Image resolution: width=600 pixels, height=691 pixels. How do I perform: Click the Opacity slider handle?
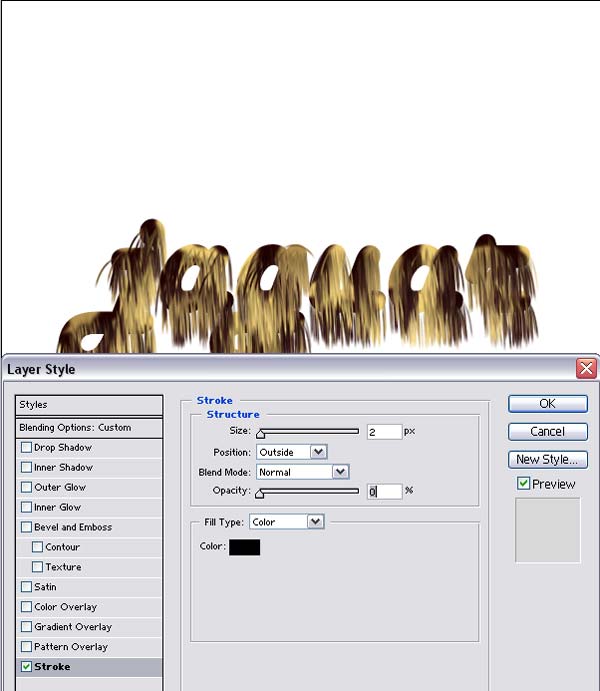[259, 494]
